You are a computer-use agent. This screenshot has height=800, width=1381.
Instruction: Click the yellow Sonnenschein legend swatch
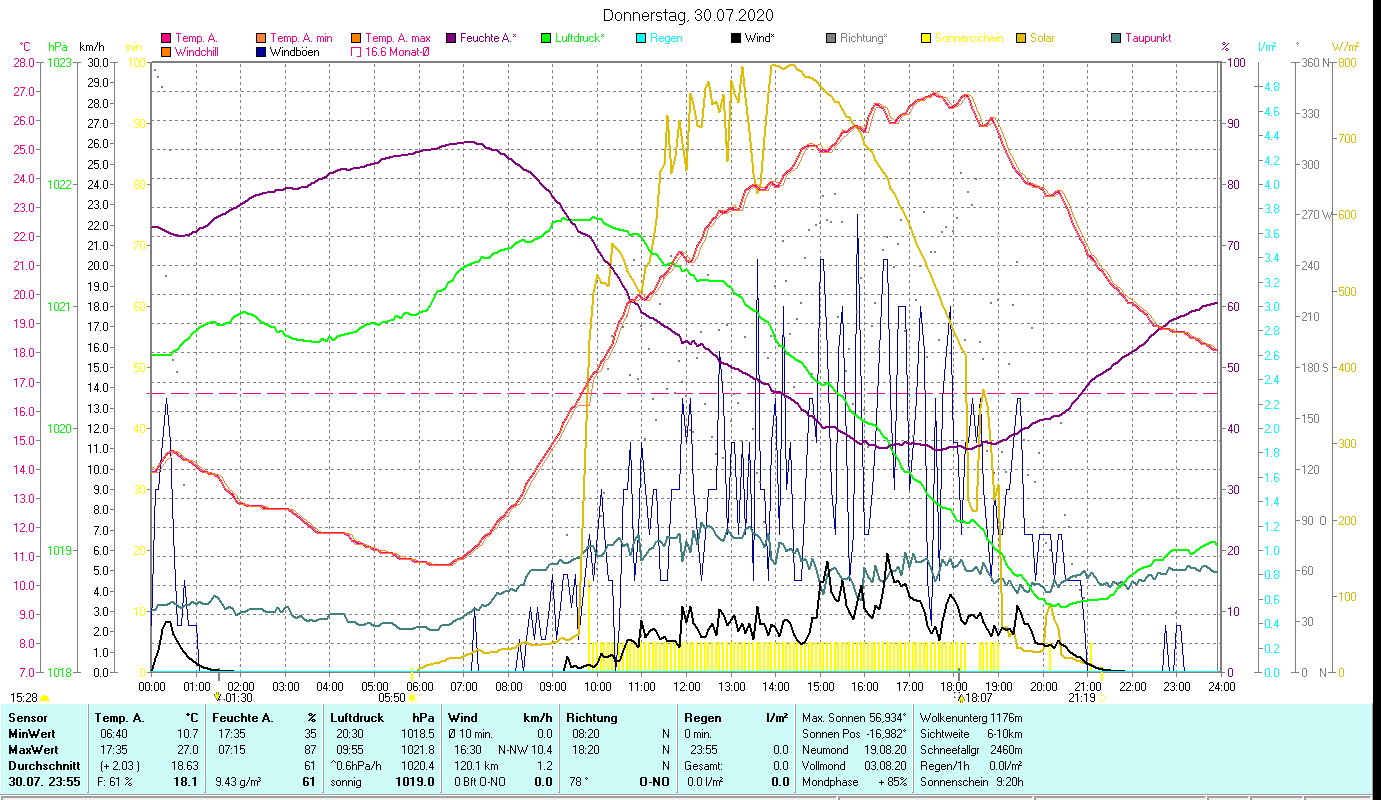click(x=926, y=38)
